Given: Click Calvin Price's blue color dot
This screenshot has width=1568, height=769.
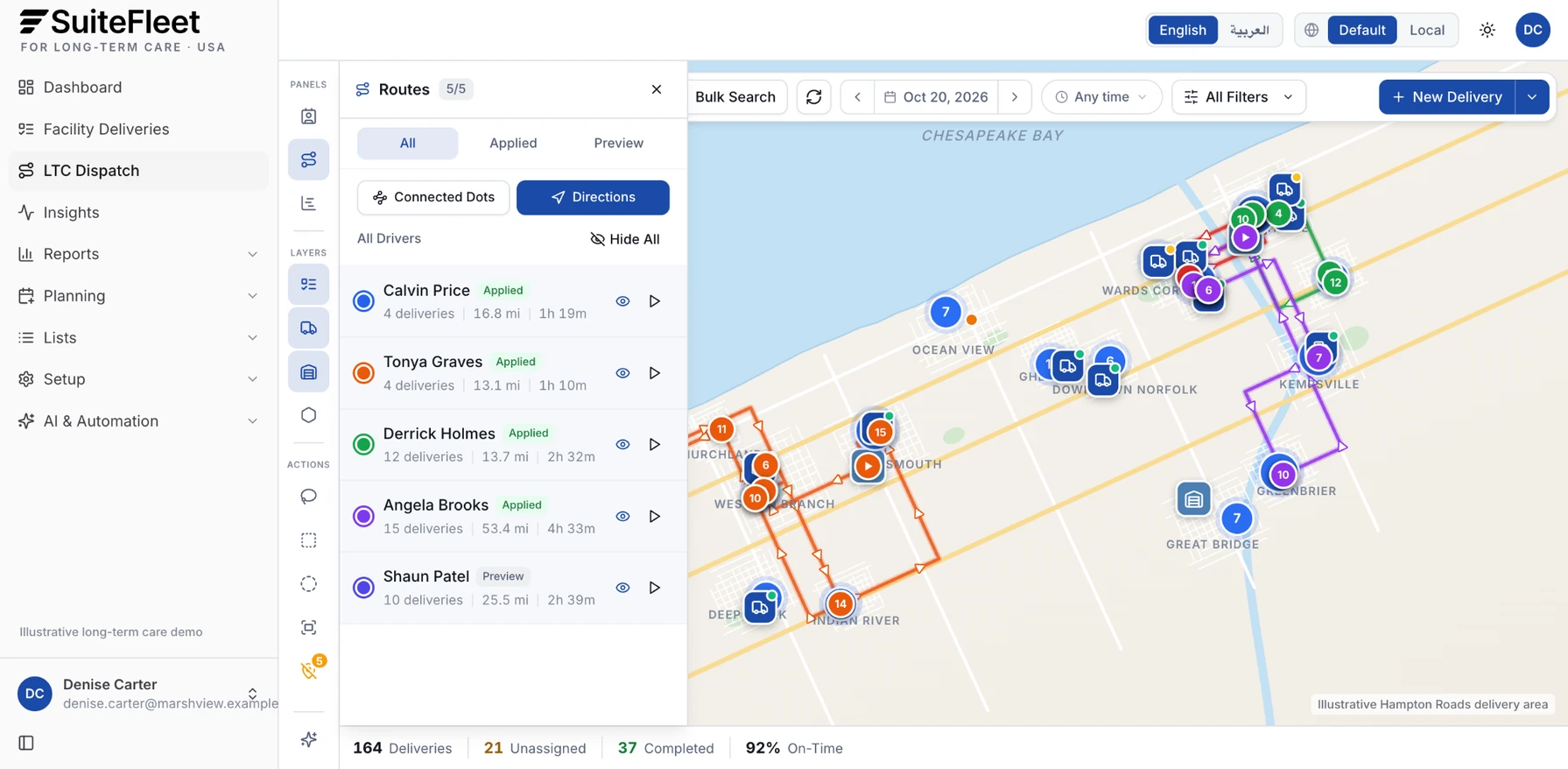Looking at the screenshot, I should point(363,301).
